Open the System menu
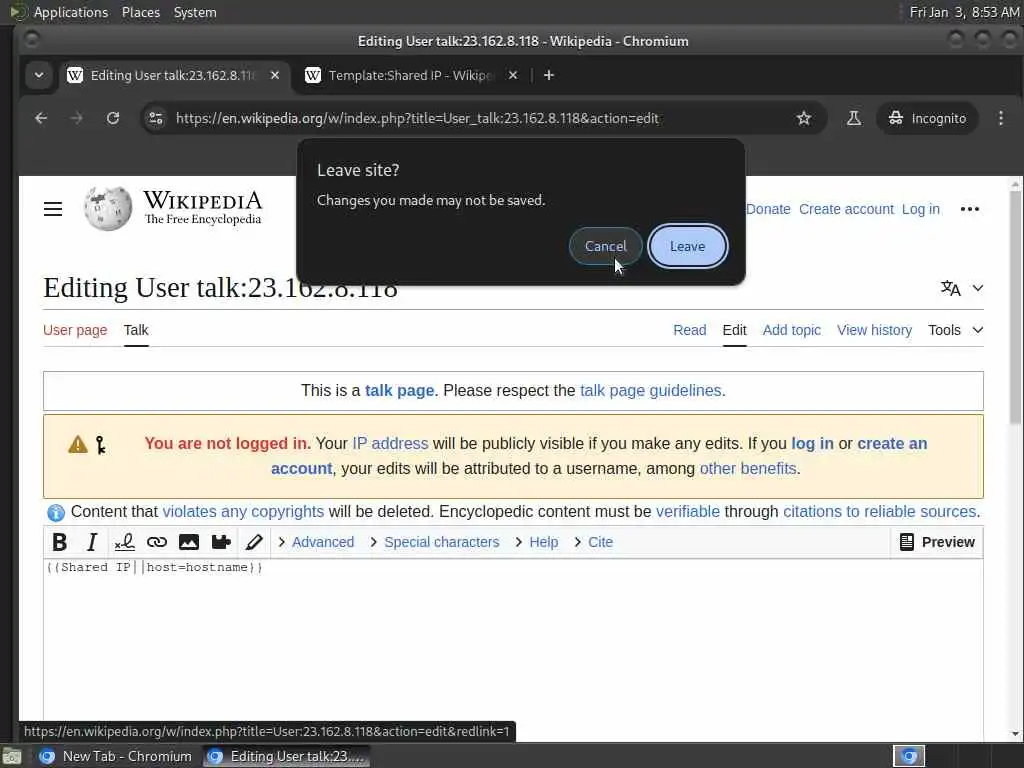The image size is (1024, 768). click(x=195, y=12)
